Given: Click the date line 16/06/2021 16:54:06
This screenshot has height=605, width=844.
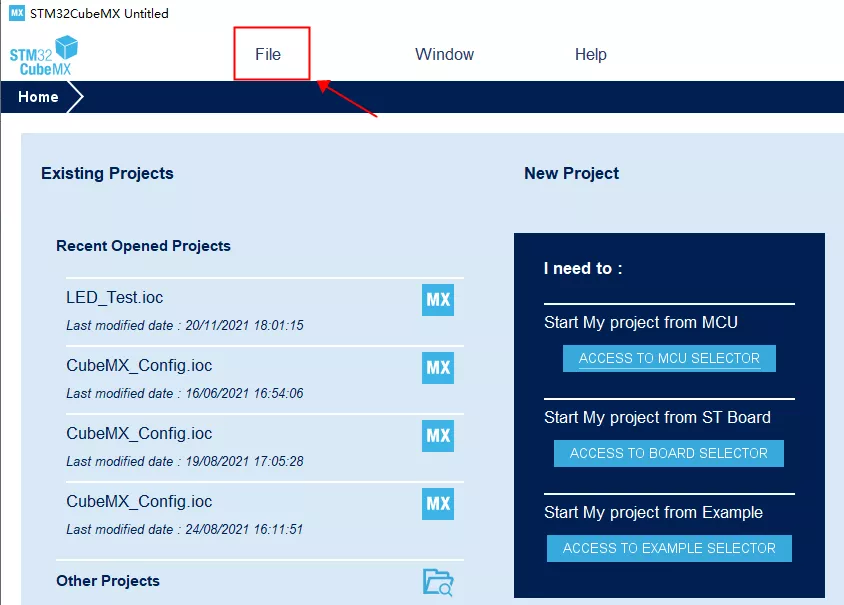Looking at the screenshot, I should (x=185, y=393).
